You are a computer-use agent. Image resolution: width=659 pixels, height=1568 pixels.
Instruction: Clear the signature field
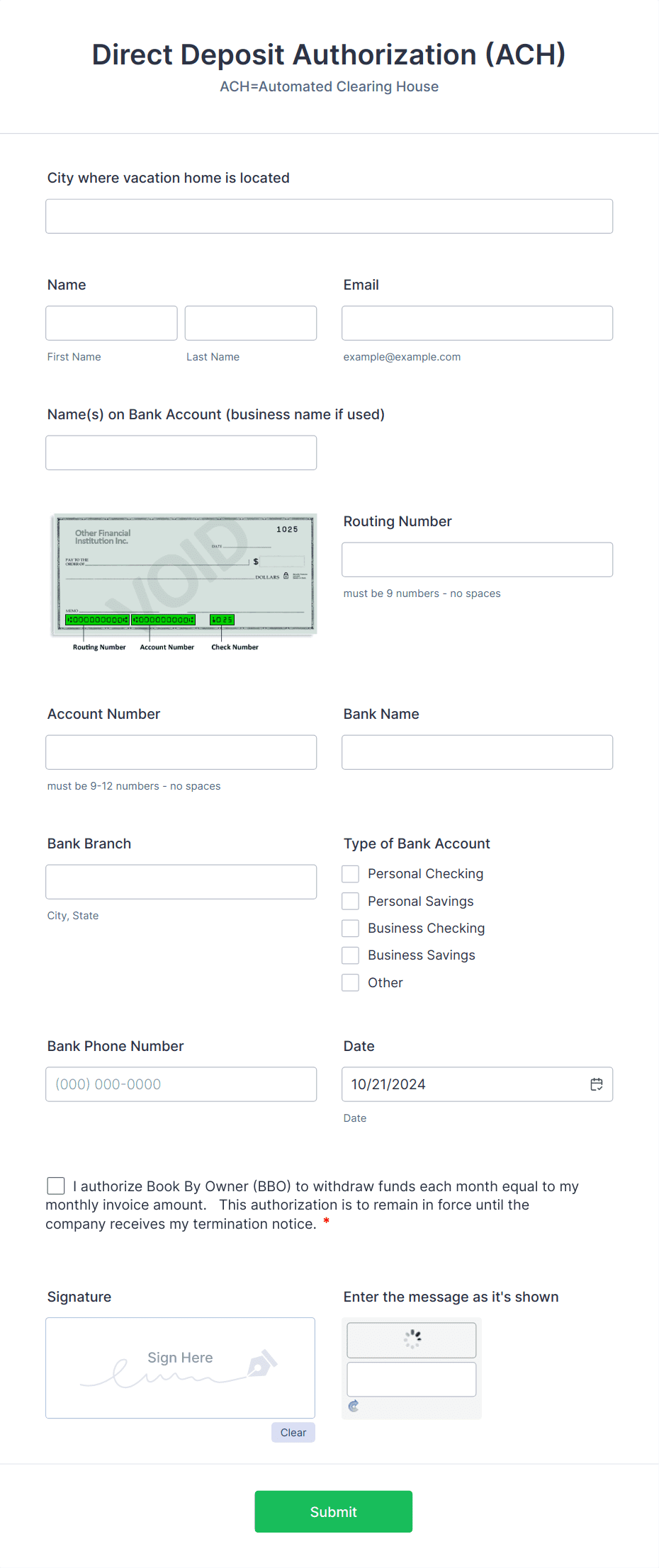pos(293,1432)
